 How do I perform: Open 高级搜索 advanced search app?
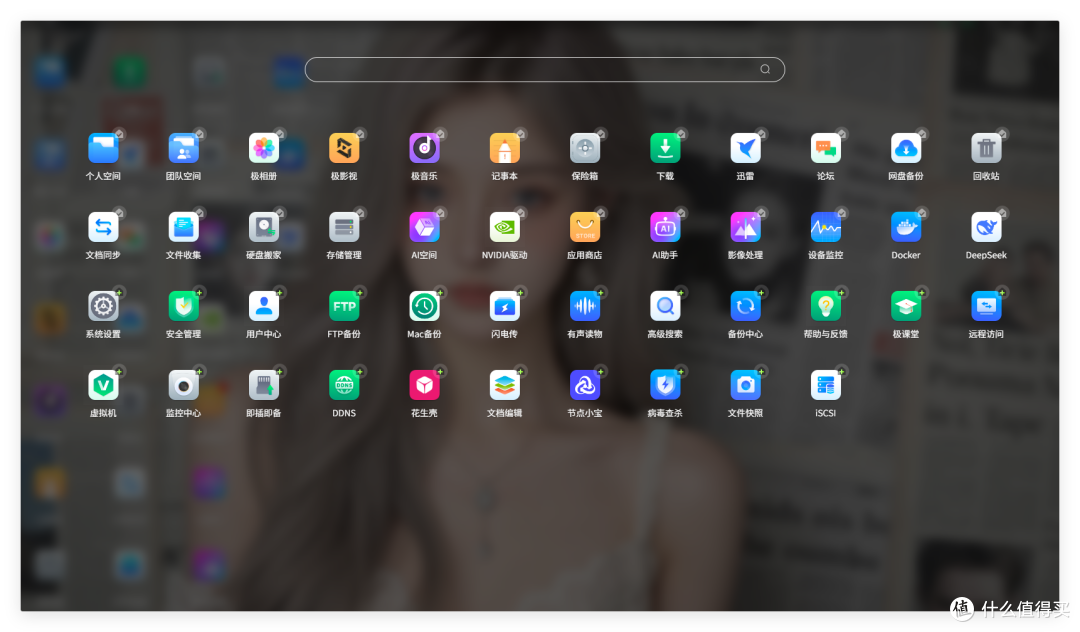coord(665,306)
